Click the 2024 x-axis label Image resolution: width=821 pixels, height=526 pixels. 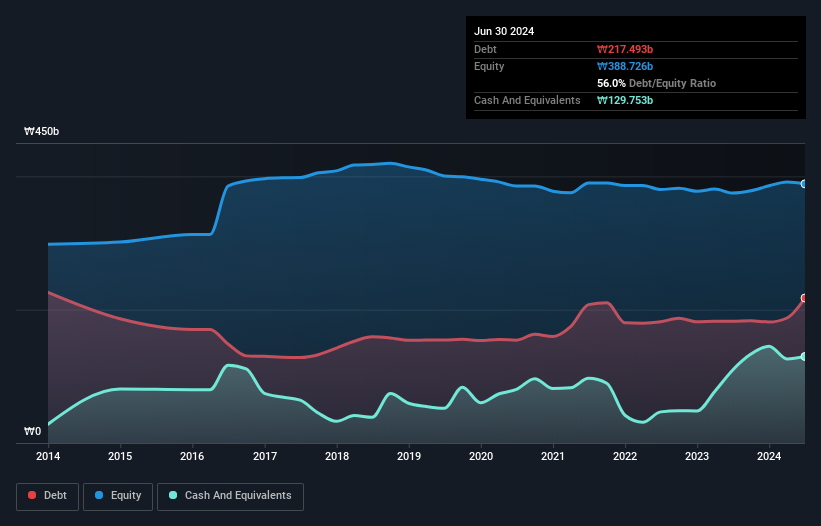point(769,456)
